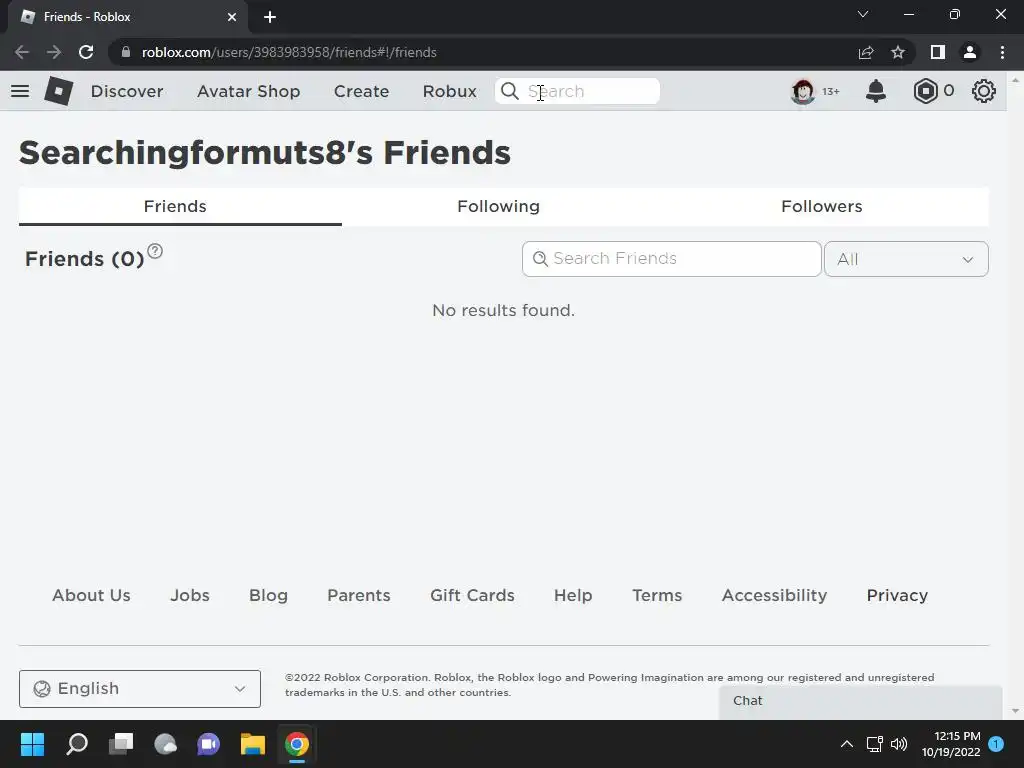Switch to the Friends tab
Viewport: 1024px width, 768px height.
(180, 206)
